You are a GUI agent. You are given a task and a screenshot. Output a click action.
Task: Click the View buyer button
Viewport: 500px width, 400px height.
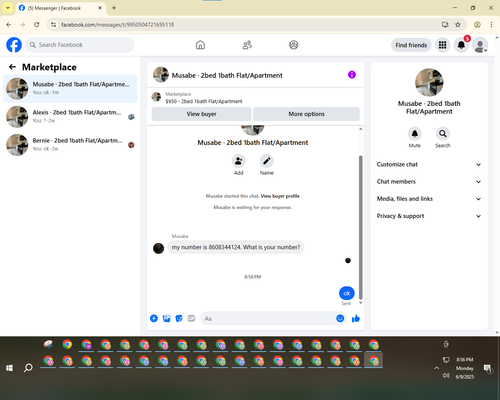tap(201, 114)
